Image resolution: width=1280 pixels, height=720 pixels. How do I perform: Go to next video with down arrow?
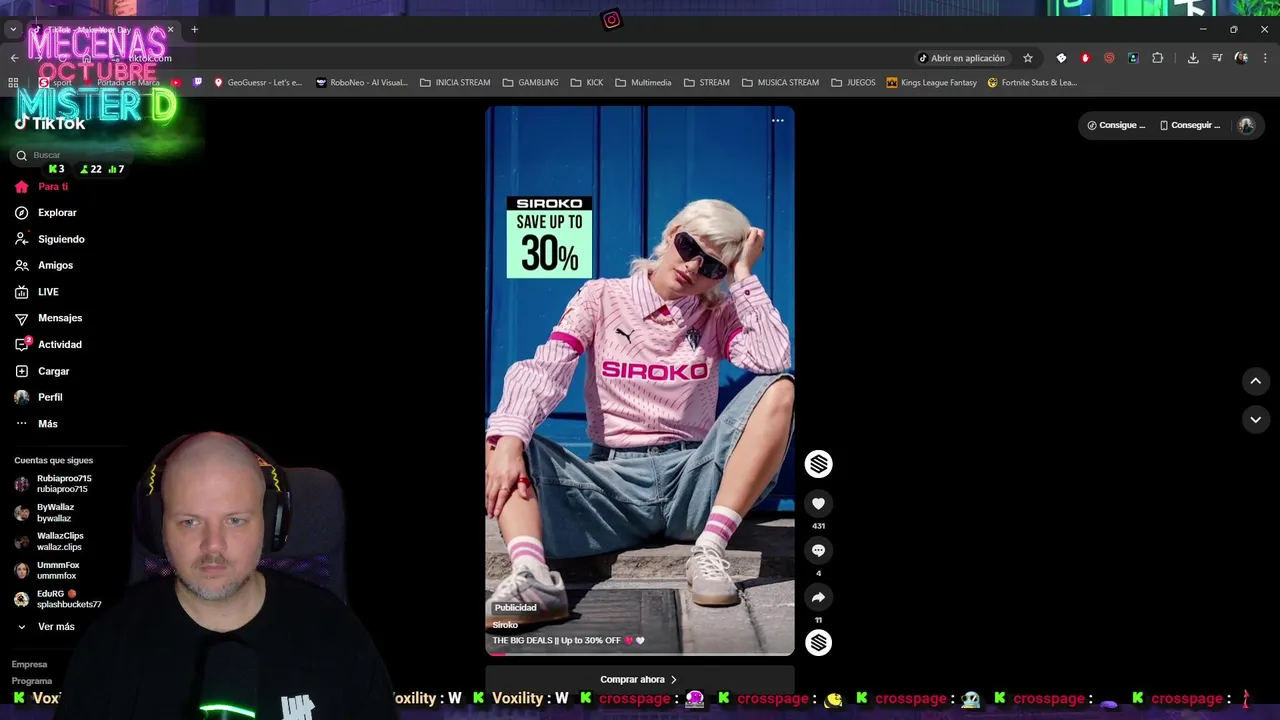click(x=1255, y=419)
